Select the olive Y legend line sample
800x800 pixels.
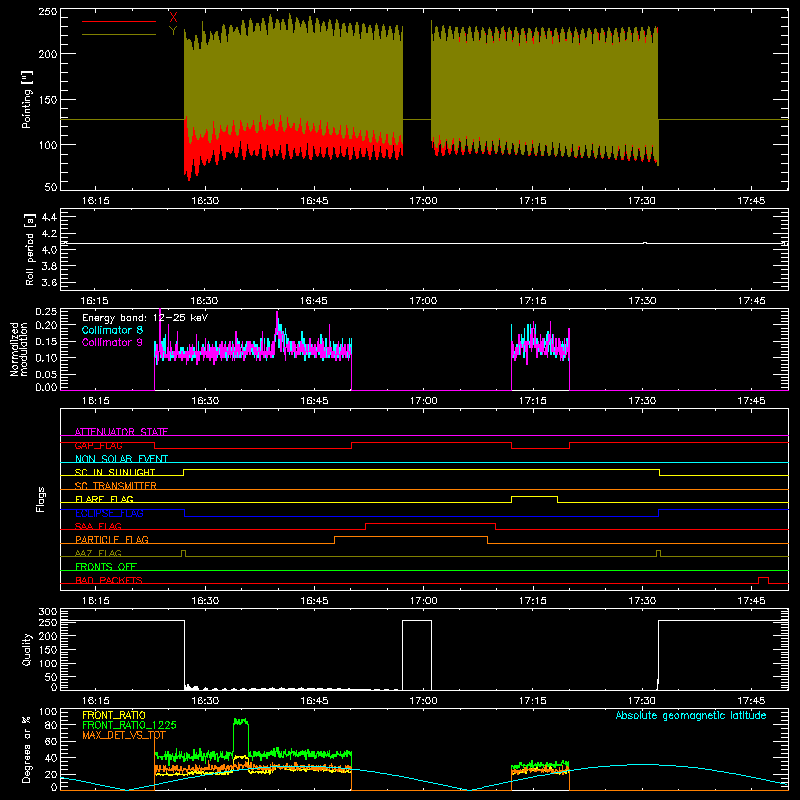tap(119, 35)
